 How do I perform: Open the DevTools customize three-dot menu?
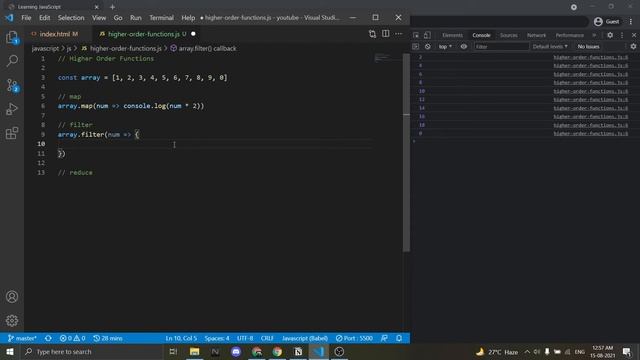622,35
